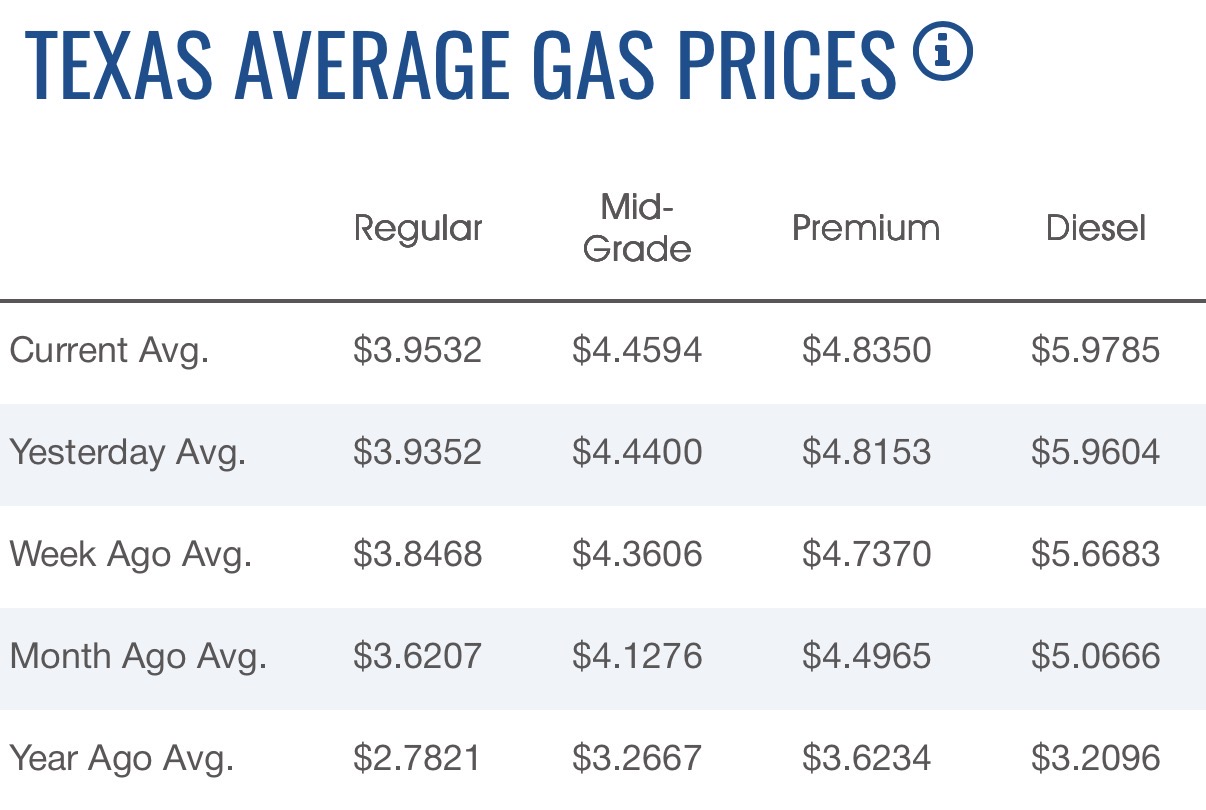Viewport: 1206px width, 810px height.
Task: Select the Year Ago Avg. row label
Action: [121, 759]
